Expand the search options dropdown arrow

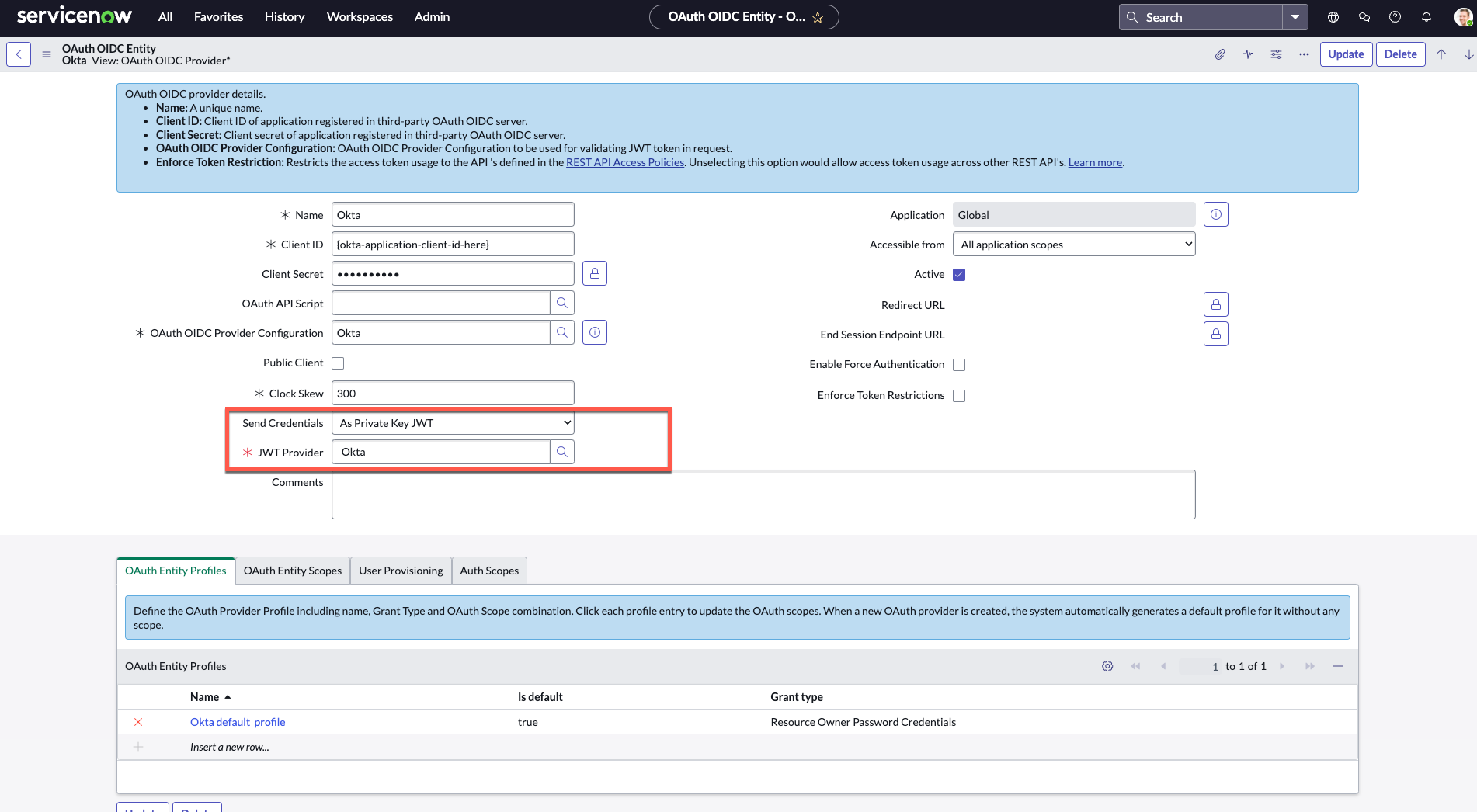tap(1295, 17)
